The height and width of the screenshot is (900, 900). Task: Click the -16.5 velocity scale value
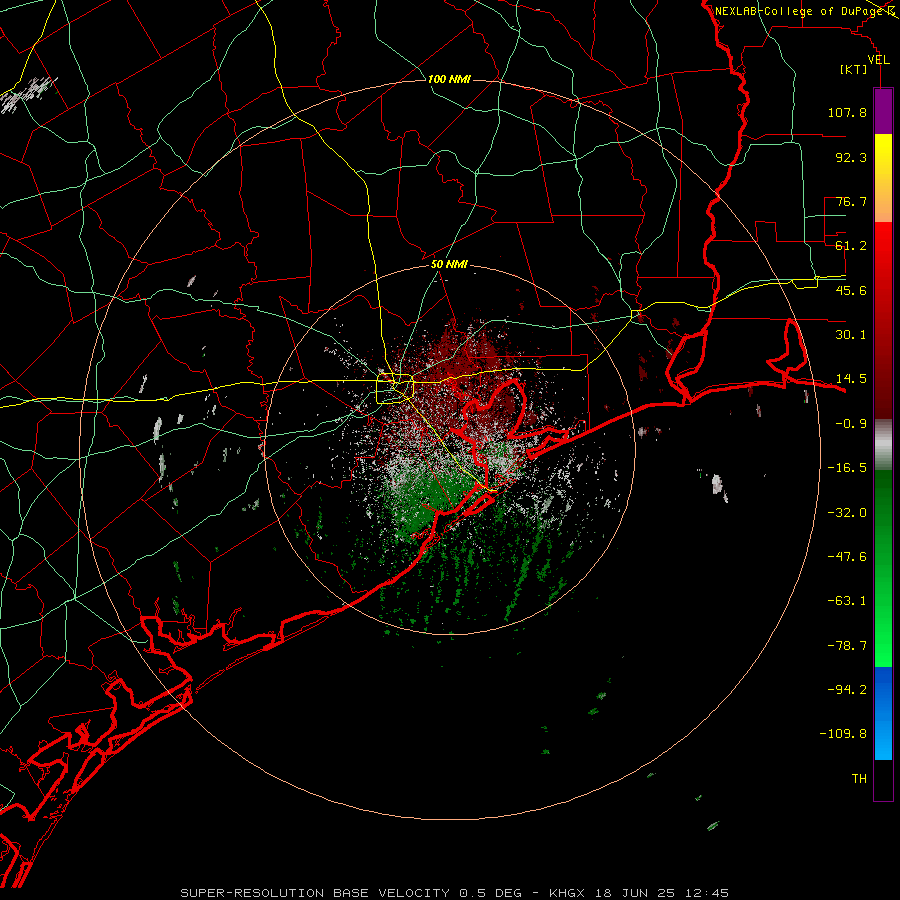click(847, 468)
